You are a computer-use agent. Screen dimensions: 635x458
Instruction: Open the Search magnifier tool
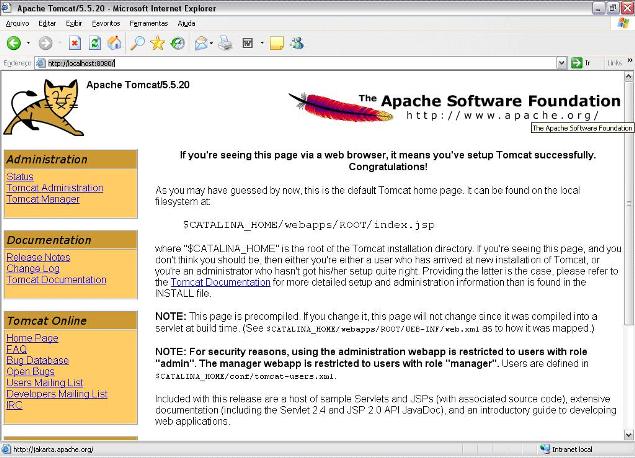click(138, 43)
